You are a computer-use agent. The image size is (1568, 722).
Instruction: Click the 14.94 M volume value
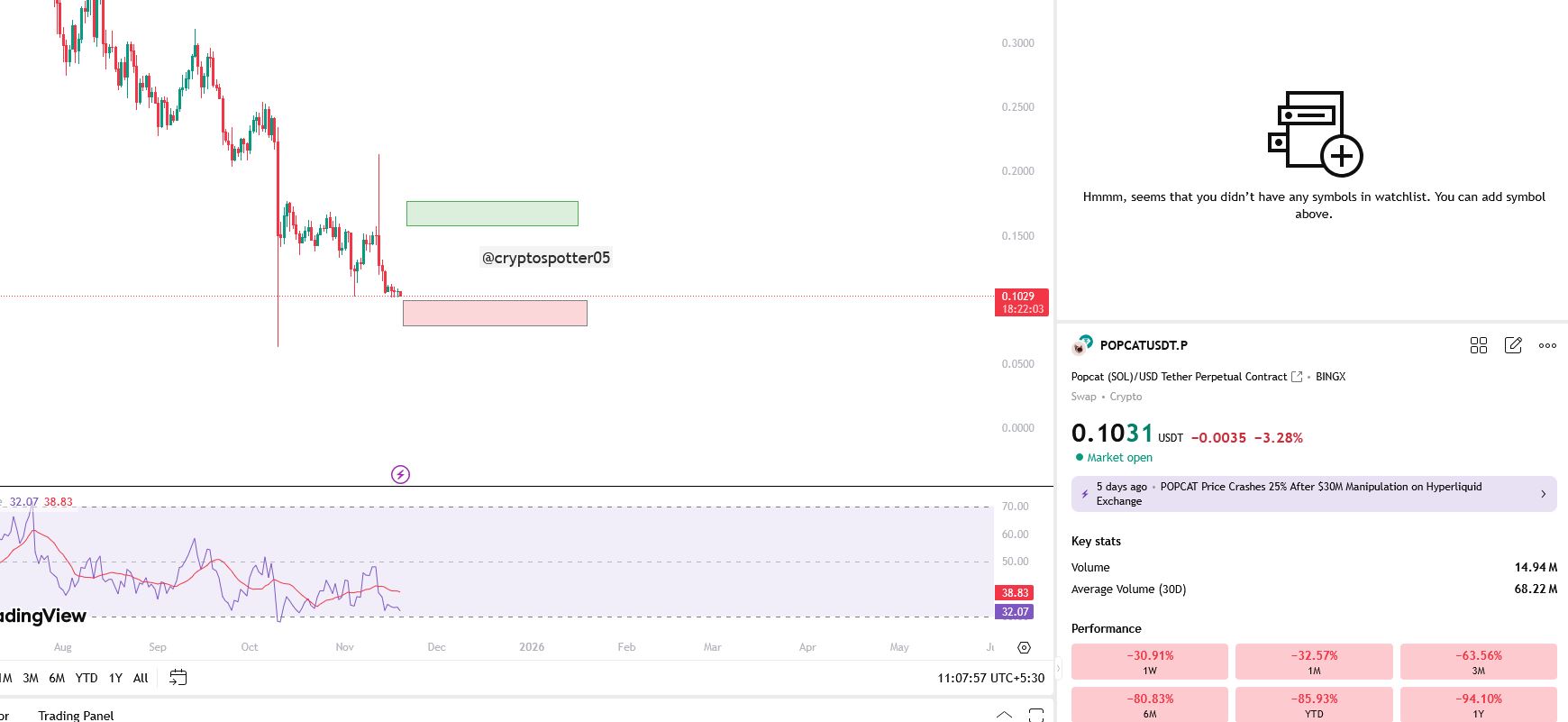pyautogui.click(x=1536, y=568)
